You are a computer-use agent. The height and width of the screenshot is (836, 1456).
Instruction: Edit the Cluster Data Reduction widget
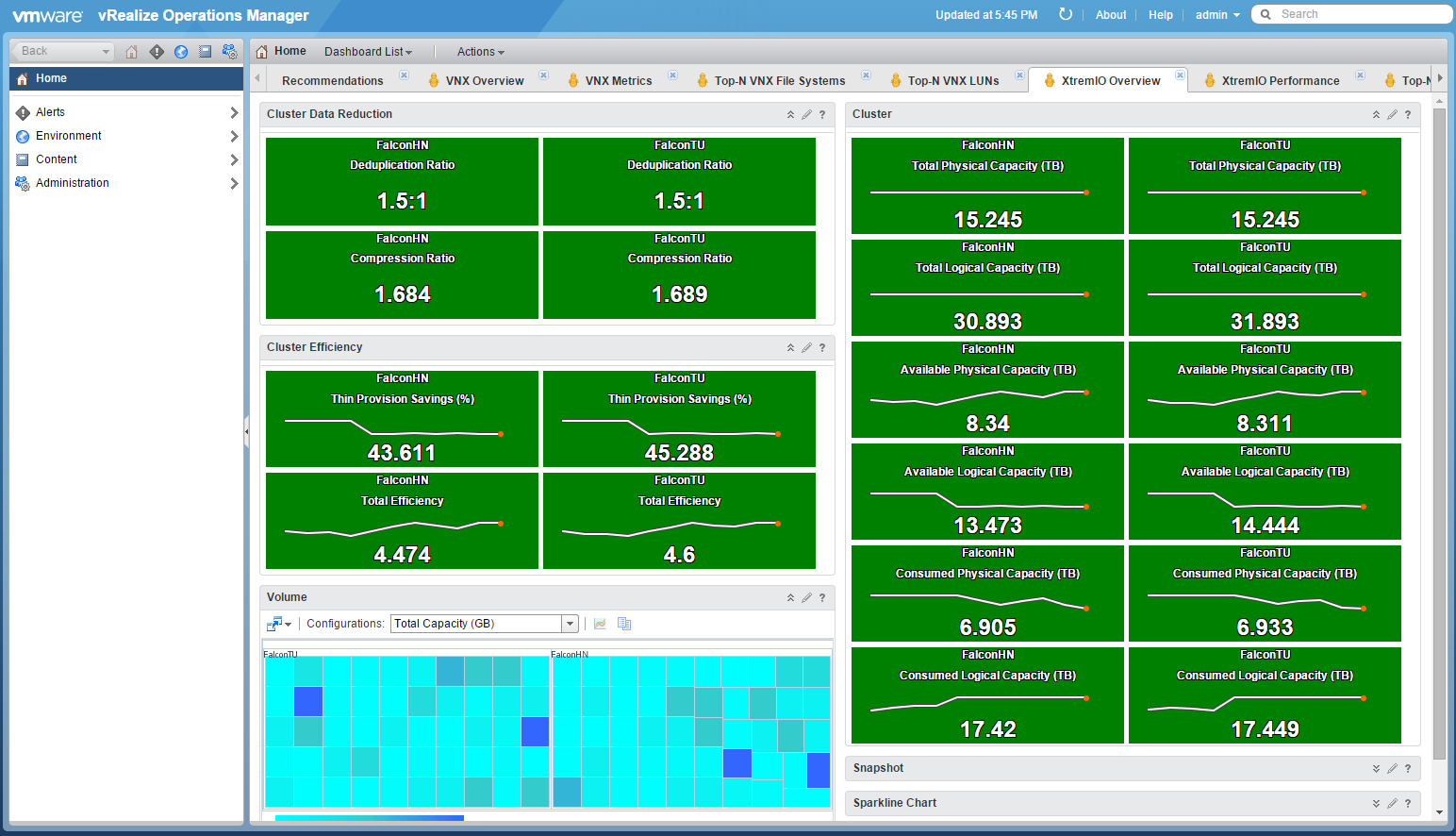(x=806, y=114)
